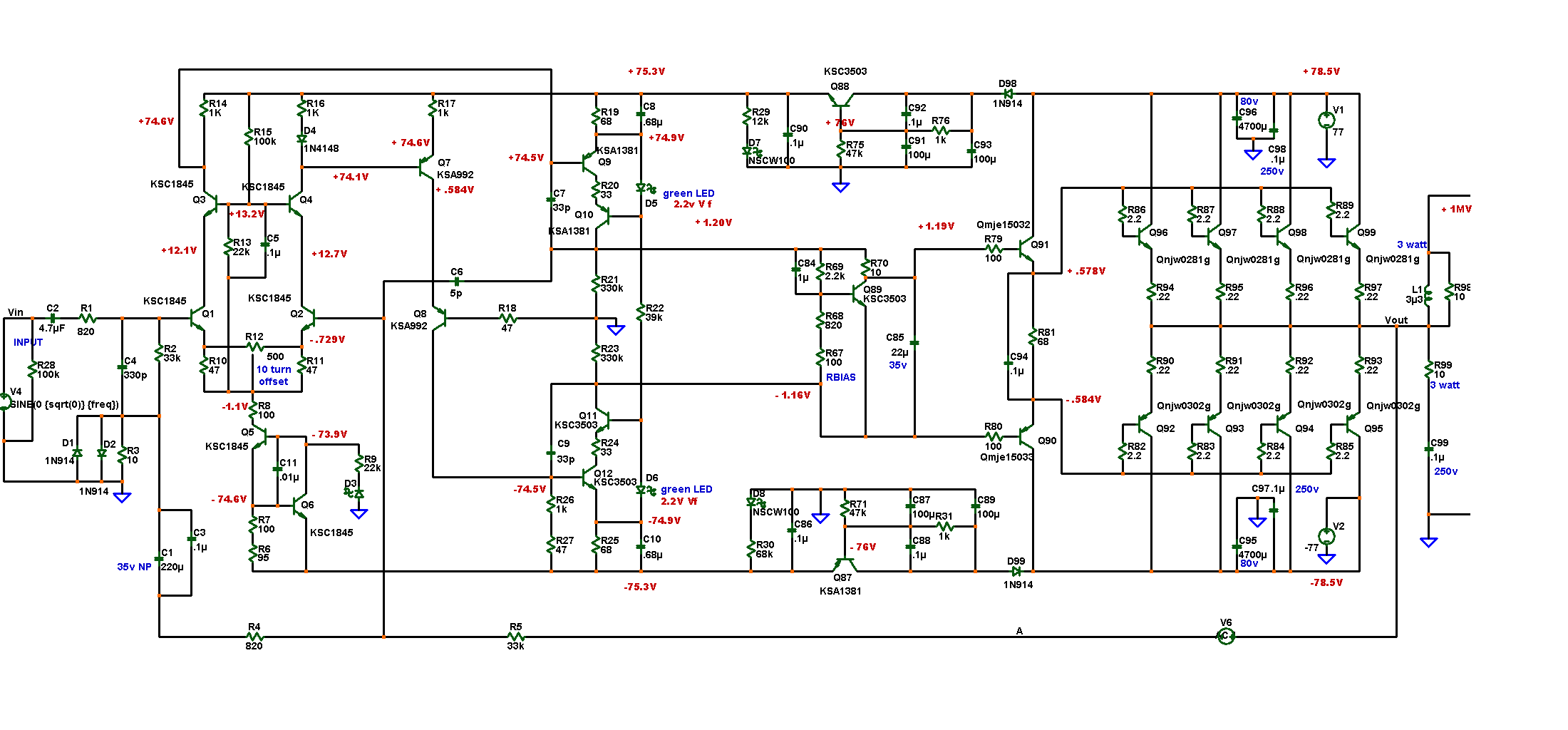Select the Q99 output transistor symbol
Screen dimensions: 1568x730
(x=1352, y=235)
